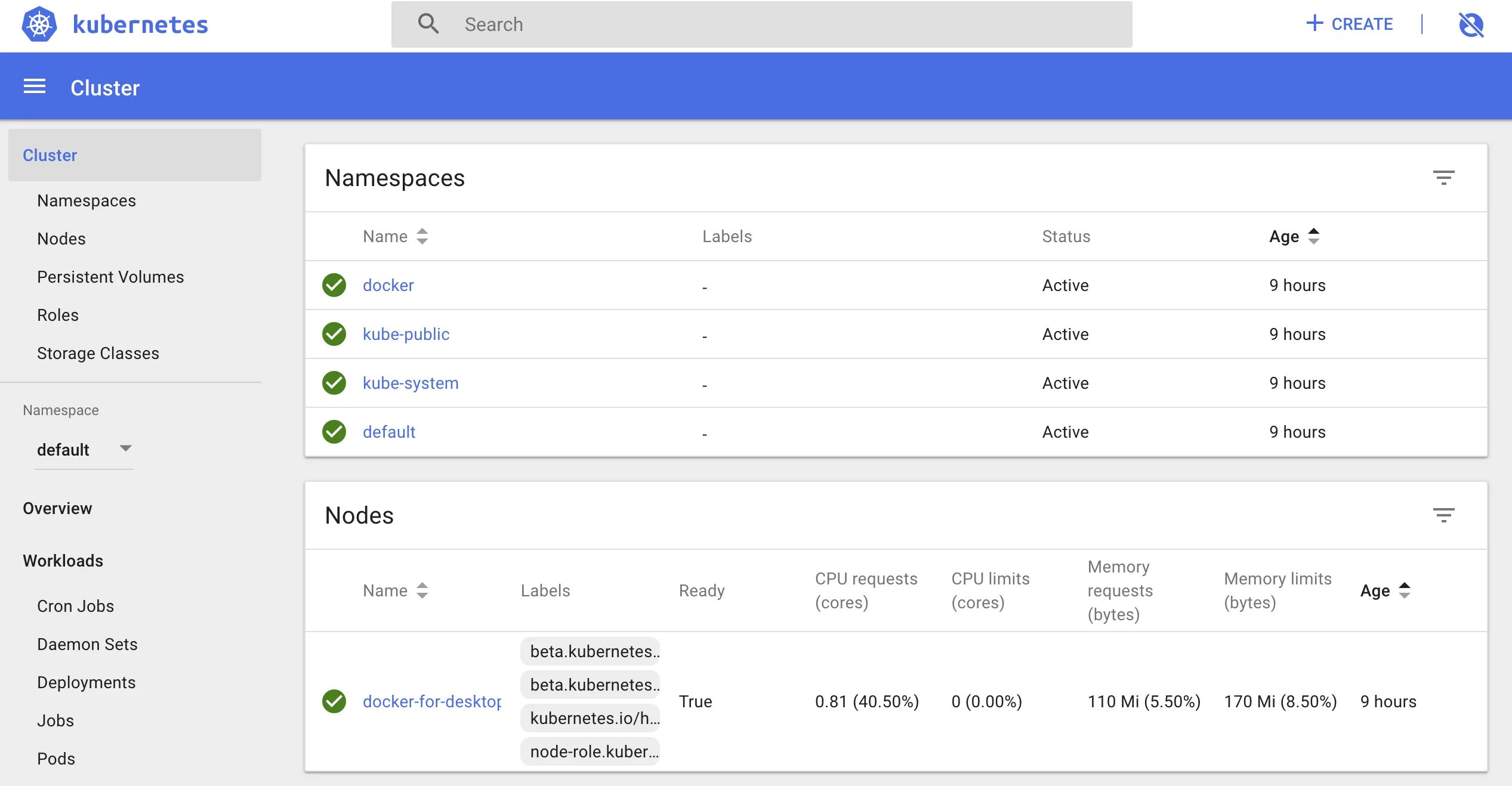Image resolution: width=1512 pixels, height=786 pixels.
Task: Click the 170 Mi (8.50%) memory limits value
Action: point(1280,701)
